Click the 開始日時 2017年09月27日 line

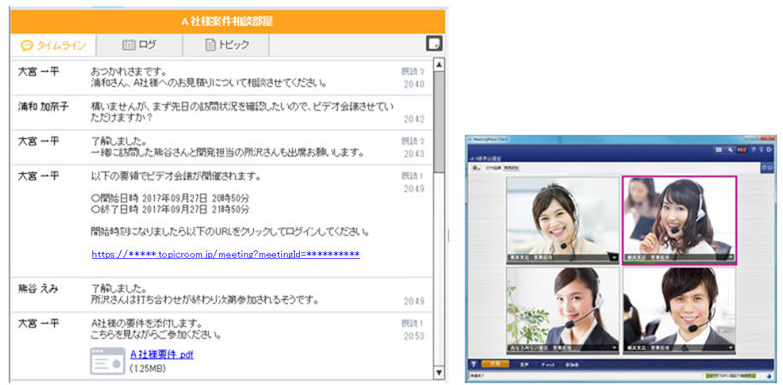[170, 197]
